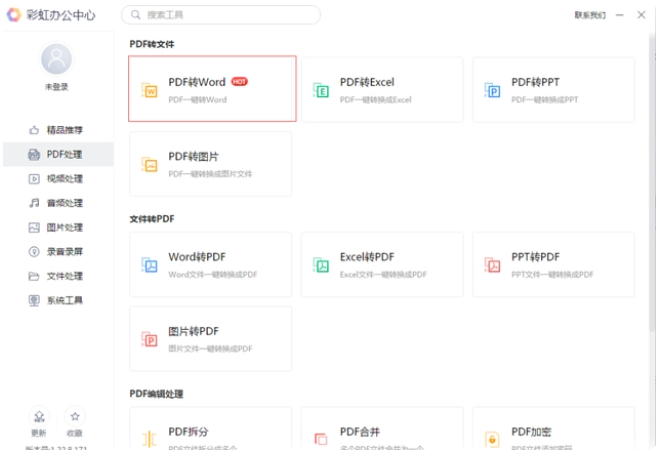
Task: Click the orange image icon of PDF转图片
Action: [149, 164]
